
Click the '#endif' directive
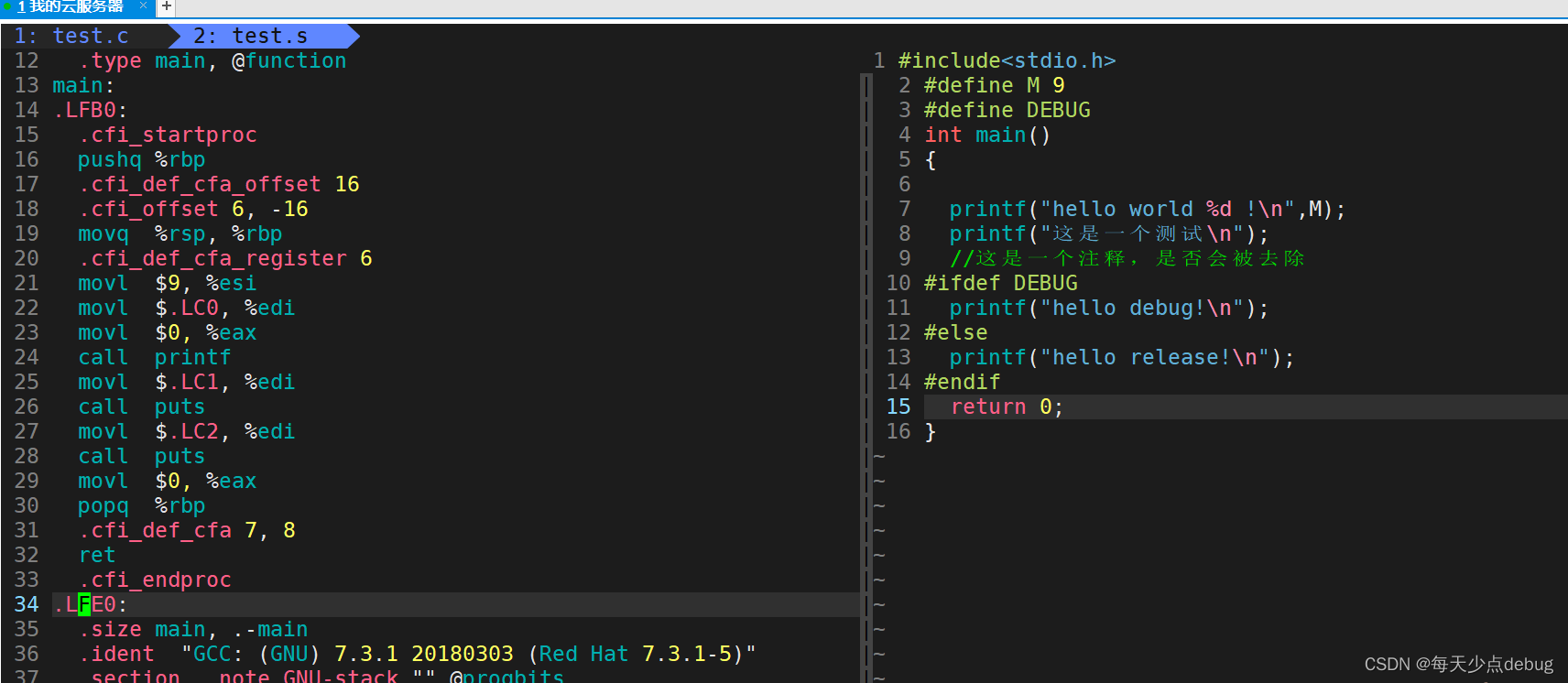(x=962, y=382)
